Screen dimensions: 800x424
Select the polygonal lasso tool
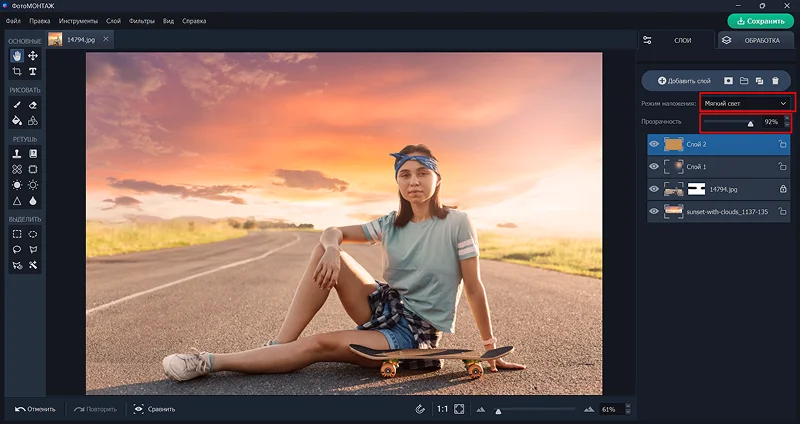[33, 250]
